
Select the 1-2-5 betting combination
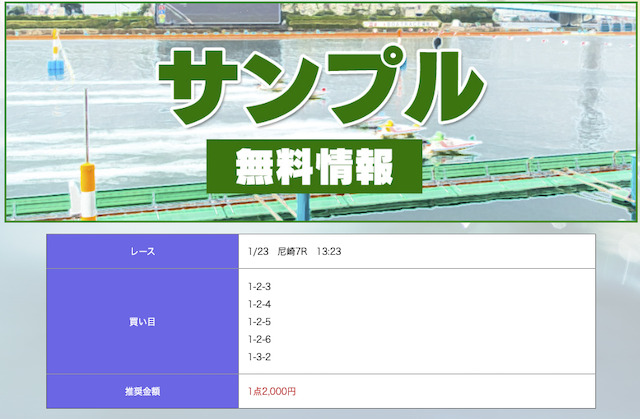point(260,322)
